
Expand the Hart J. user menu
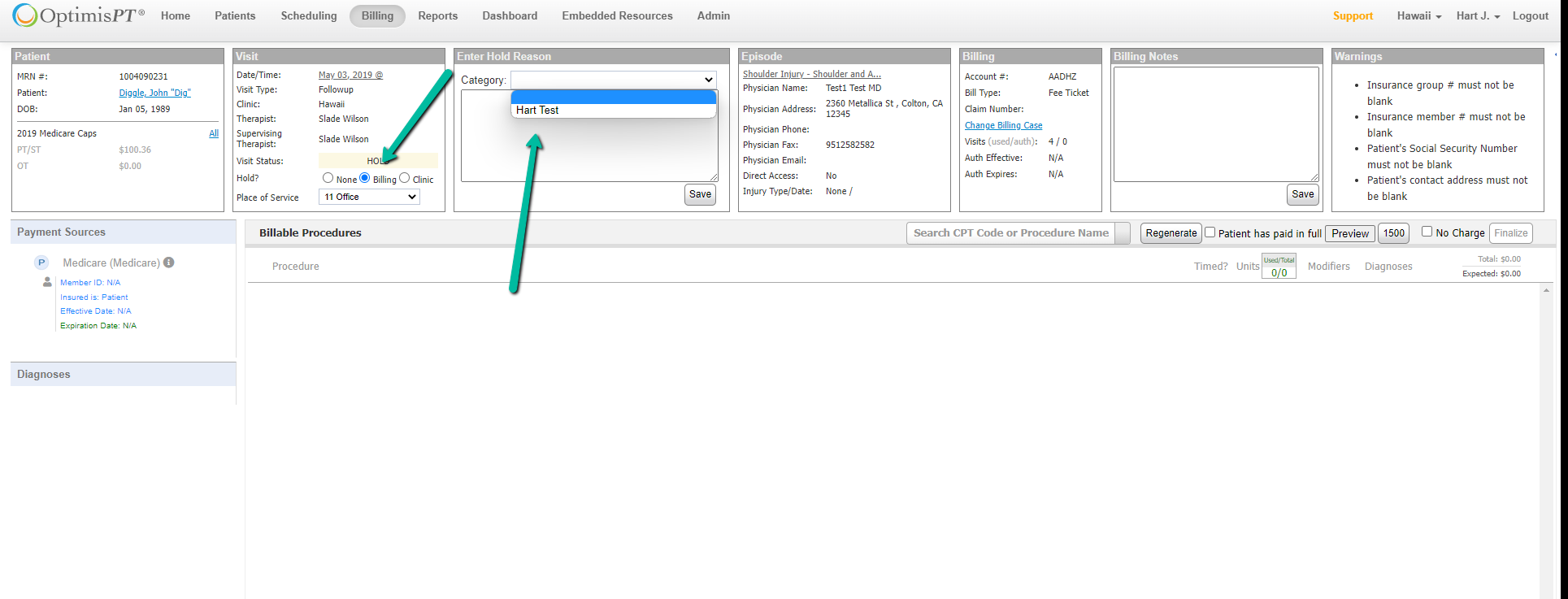click(x=1478, y=15)
